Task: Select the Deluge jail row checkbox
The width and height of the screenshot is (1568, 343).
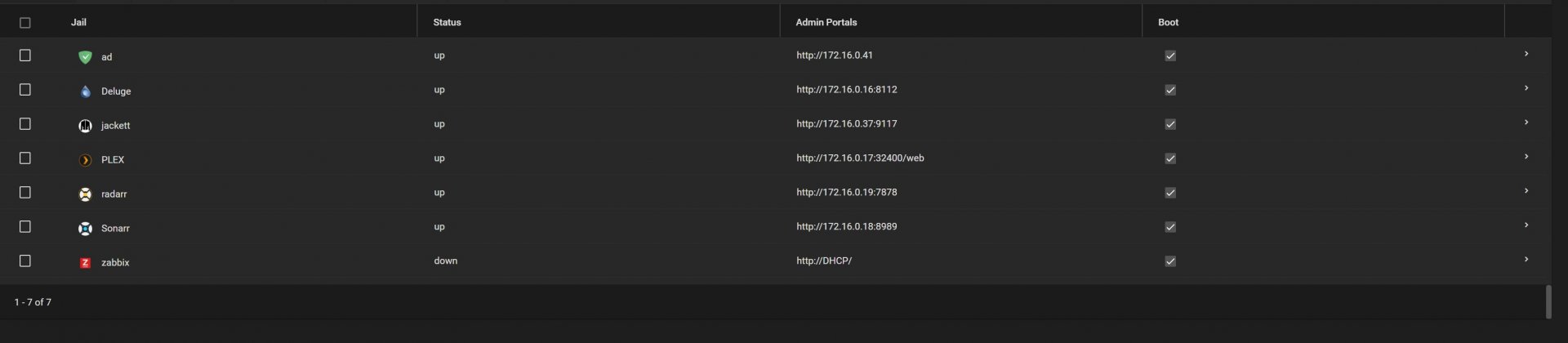Action: [25, 90]
